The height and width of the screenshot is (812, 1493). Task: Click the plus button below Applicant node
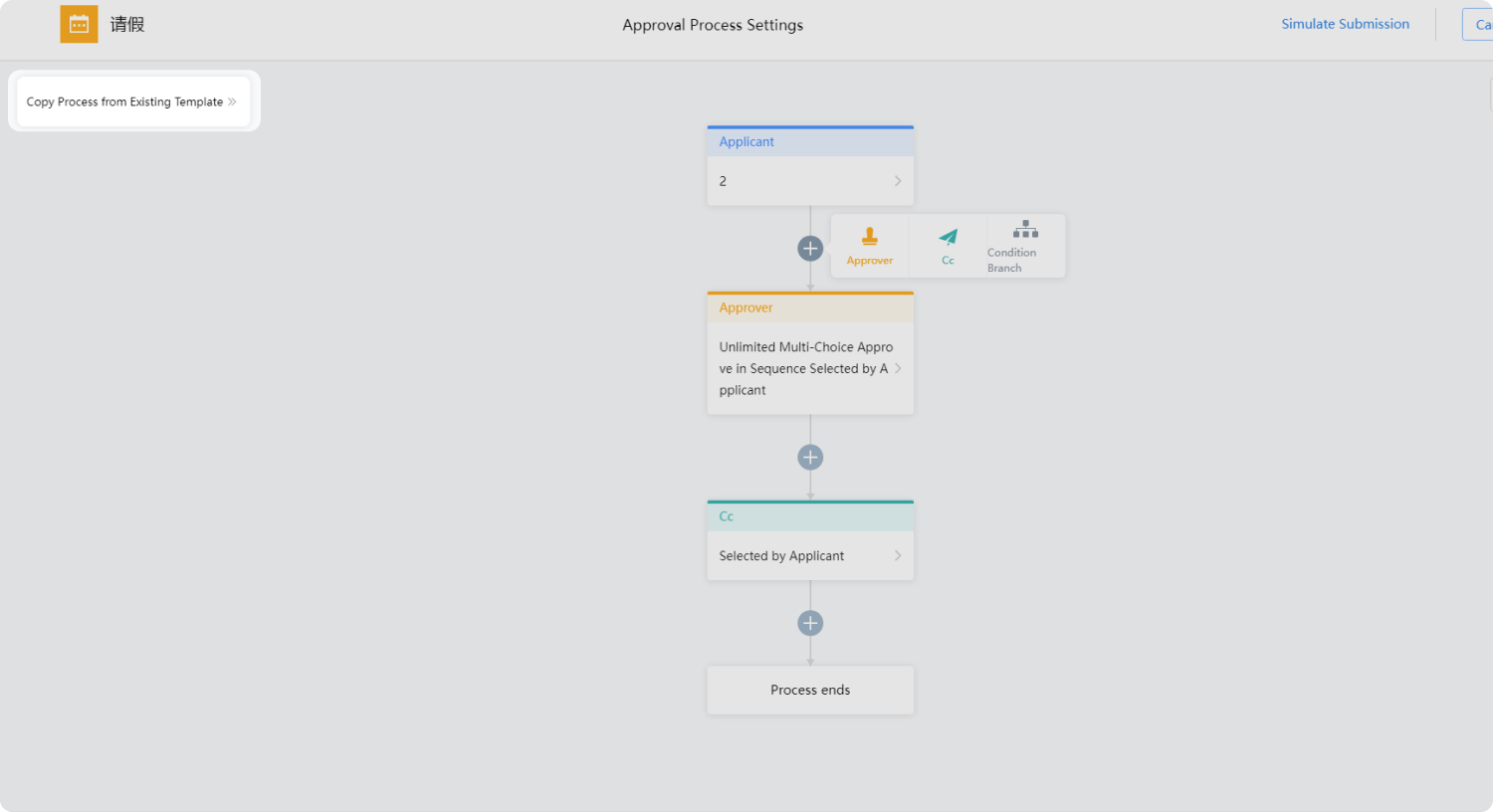coord(810,249)
